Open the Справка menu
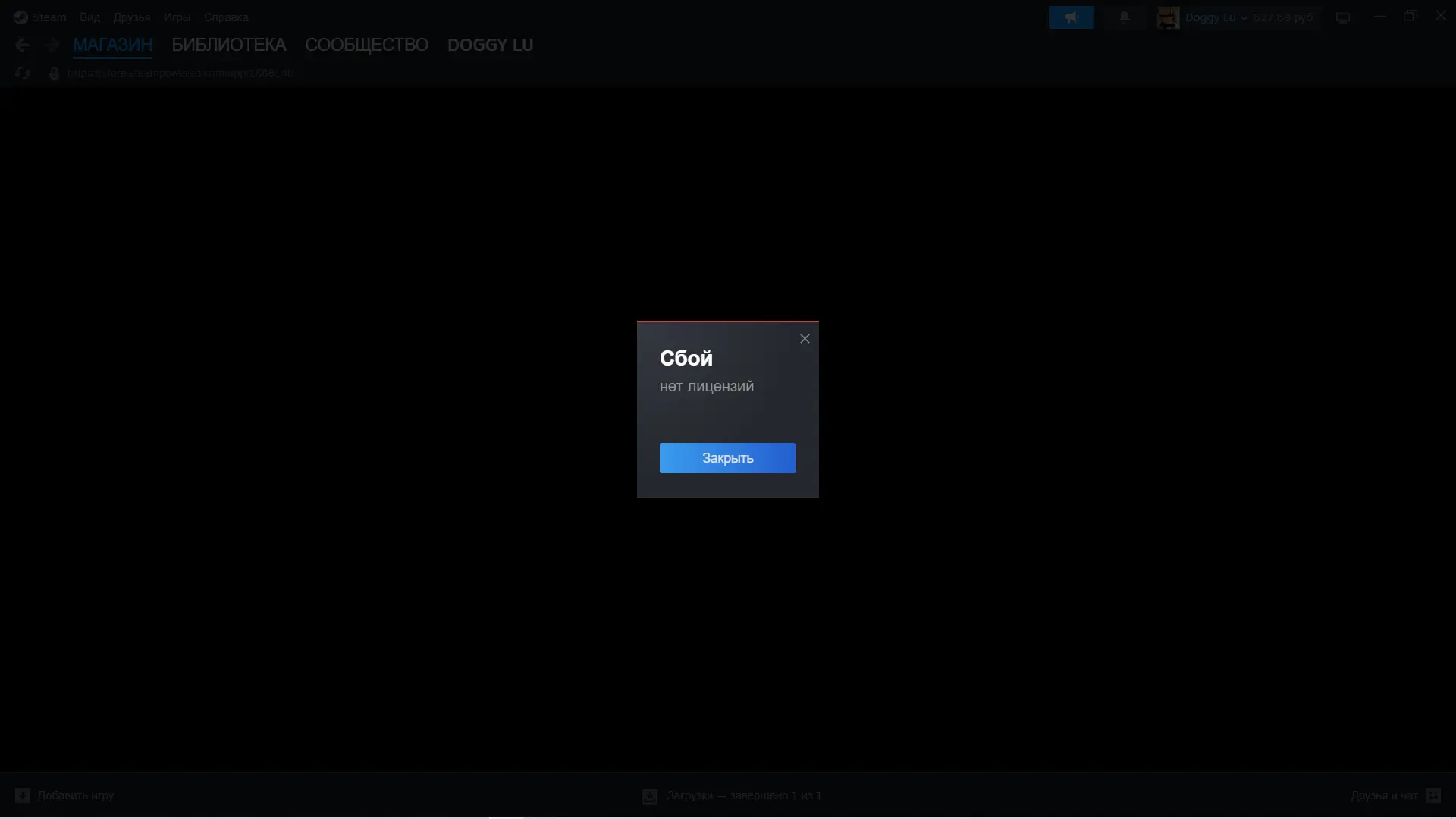The height and width of the screenshot is (819, 1456). coord(226,17)
